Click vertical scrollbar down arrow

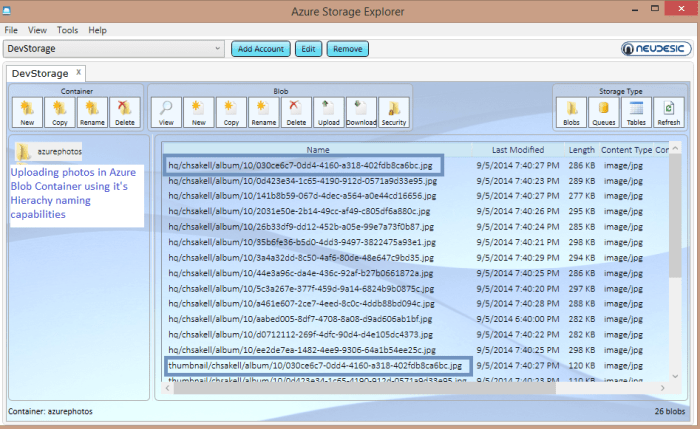click(x=675, y=376)
